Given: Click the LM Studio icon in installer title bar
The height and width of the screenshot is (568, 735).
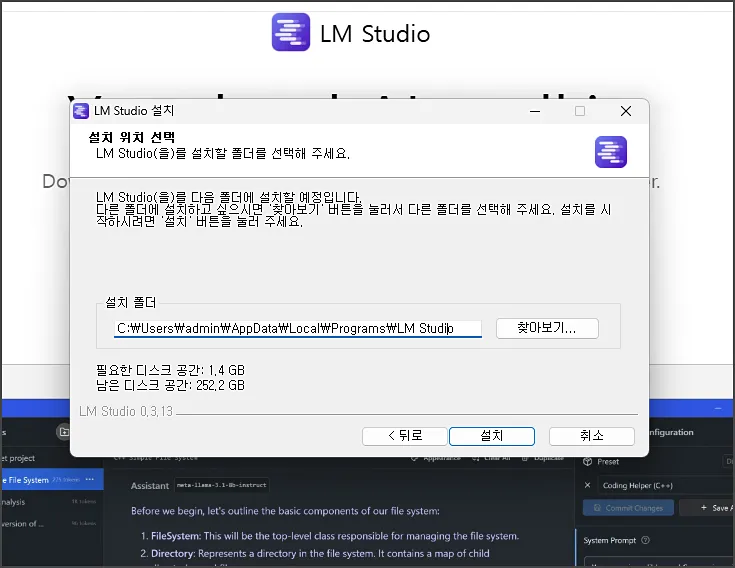Looking at the screenshot, I should (81, 111).
